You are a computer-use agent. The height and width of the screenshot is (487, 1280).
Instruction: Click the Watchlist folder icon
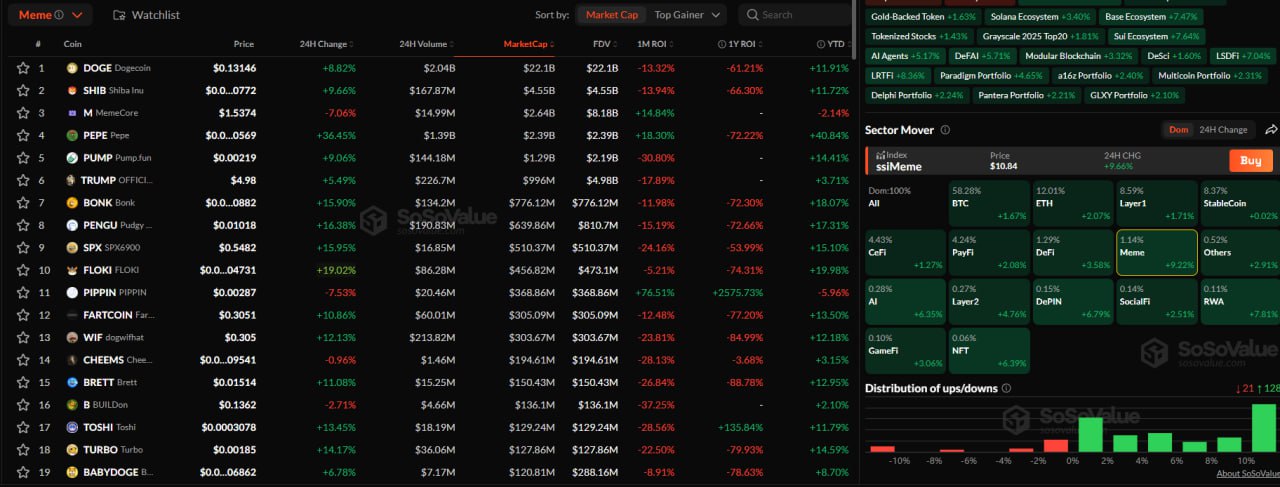pos(120,15)
